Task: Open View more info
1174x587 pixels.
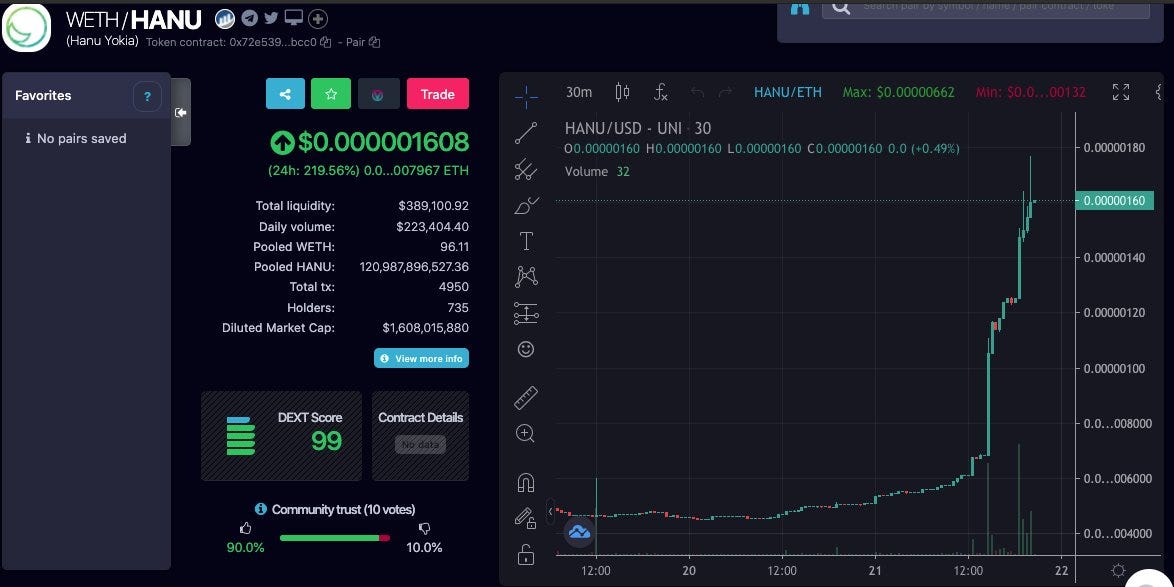Action: [x=422, y=359]
